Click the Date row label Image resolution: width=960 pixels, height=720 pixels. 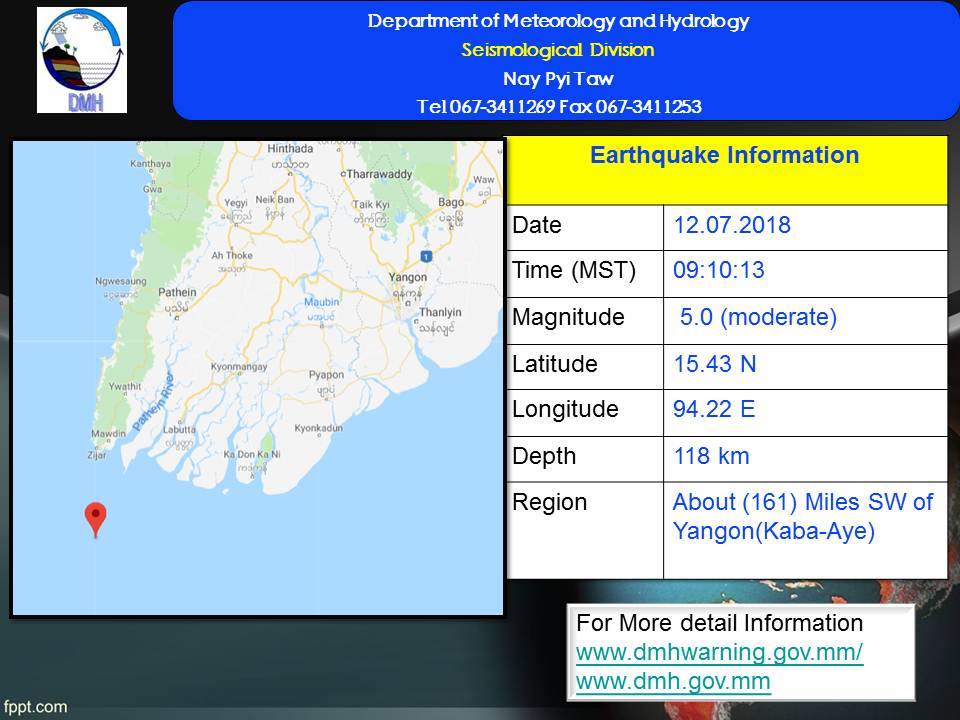pyautogui.click(x=537, y=225)
